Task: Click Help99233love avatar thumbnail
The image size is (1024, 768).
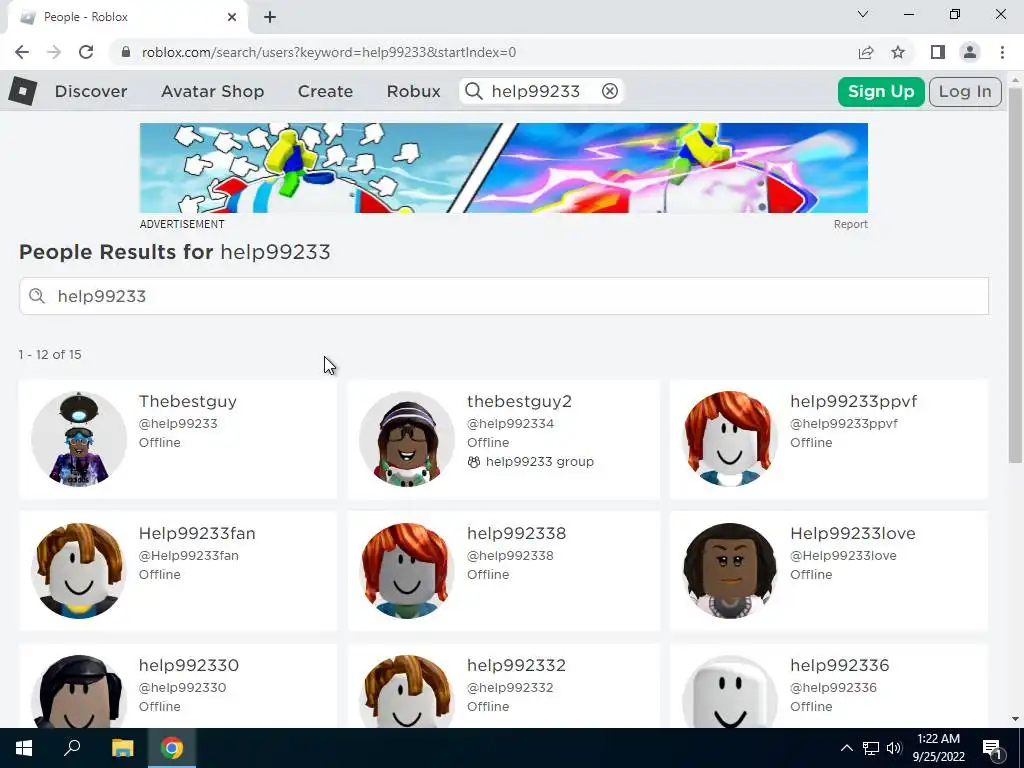Action: pos(729,571)
